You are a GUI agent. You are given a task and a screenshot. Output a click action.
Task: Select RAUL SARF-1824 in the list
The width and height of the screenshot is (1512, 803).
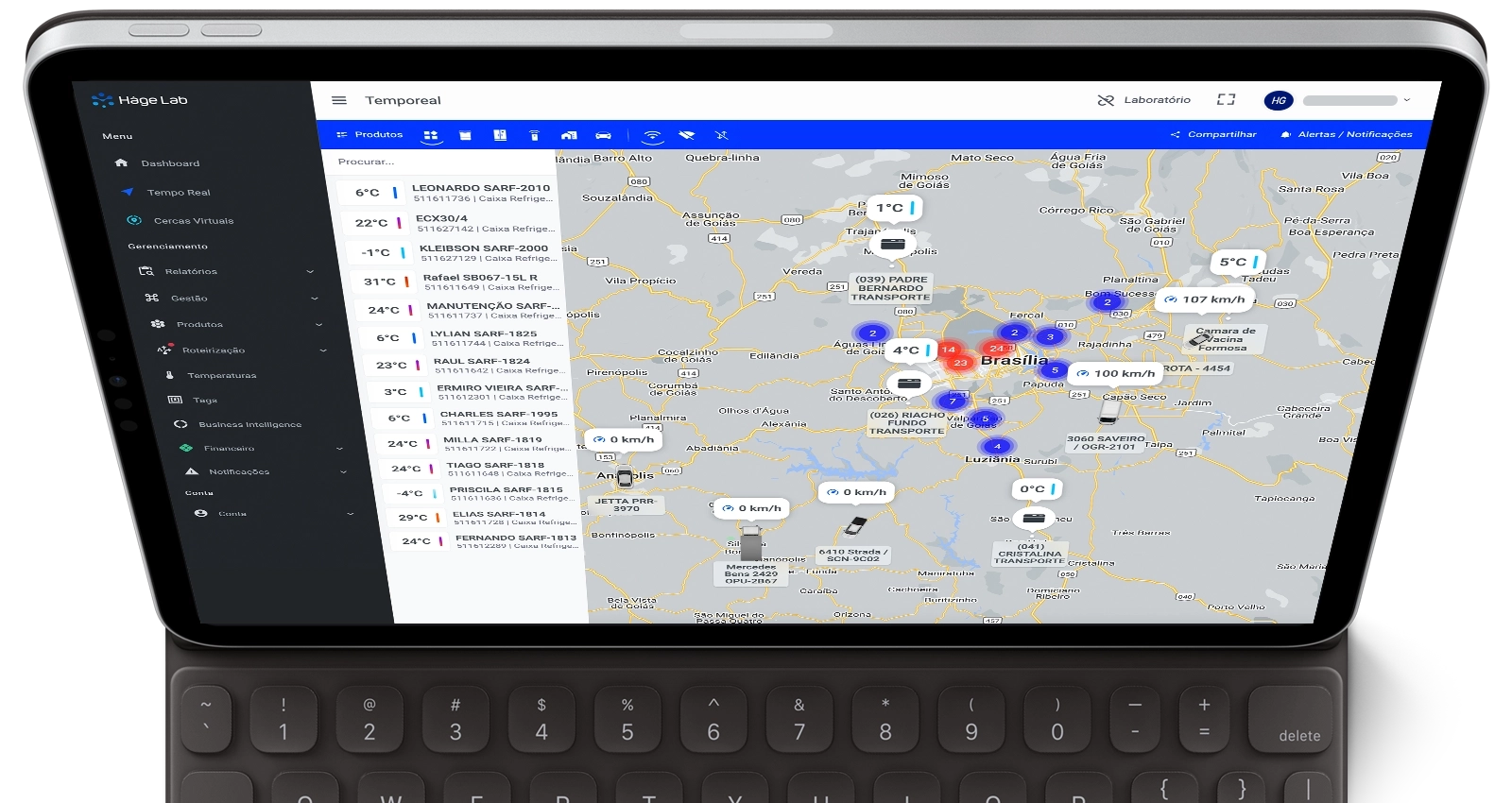(x=469, y=365)
